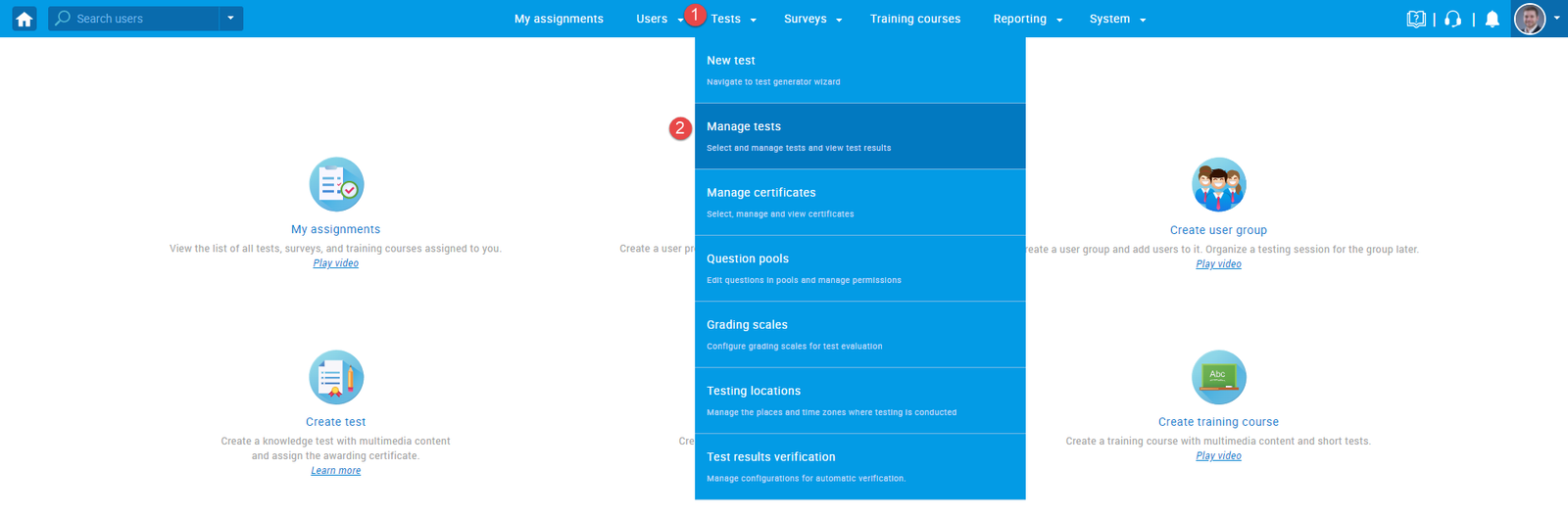The height and width of the screenshot is (517, 1568).
Task: Click the Create test document icon
Action: tap(336, 377)
